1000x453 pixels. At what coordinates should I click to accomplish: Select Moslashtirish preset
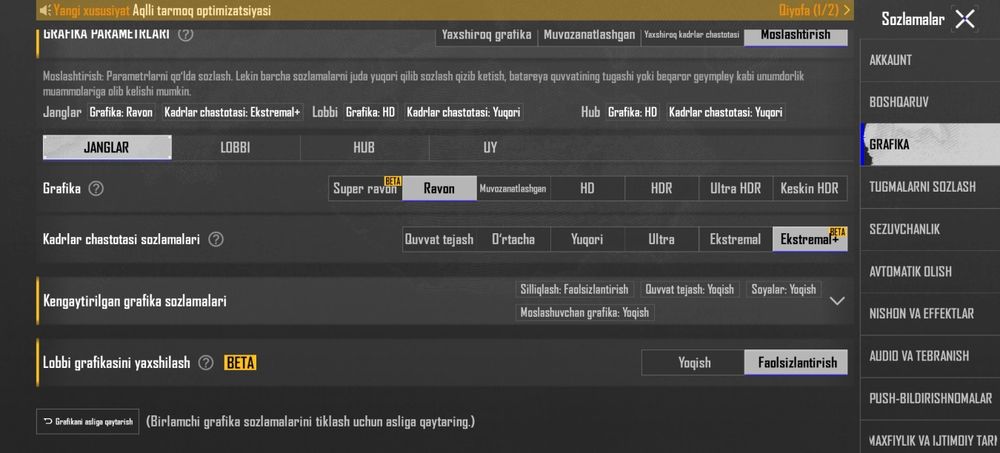click(796, 35)
